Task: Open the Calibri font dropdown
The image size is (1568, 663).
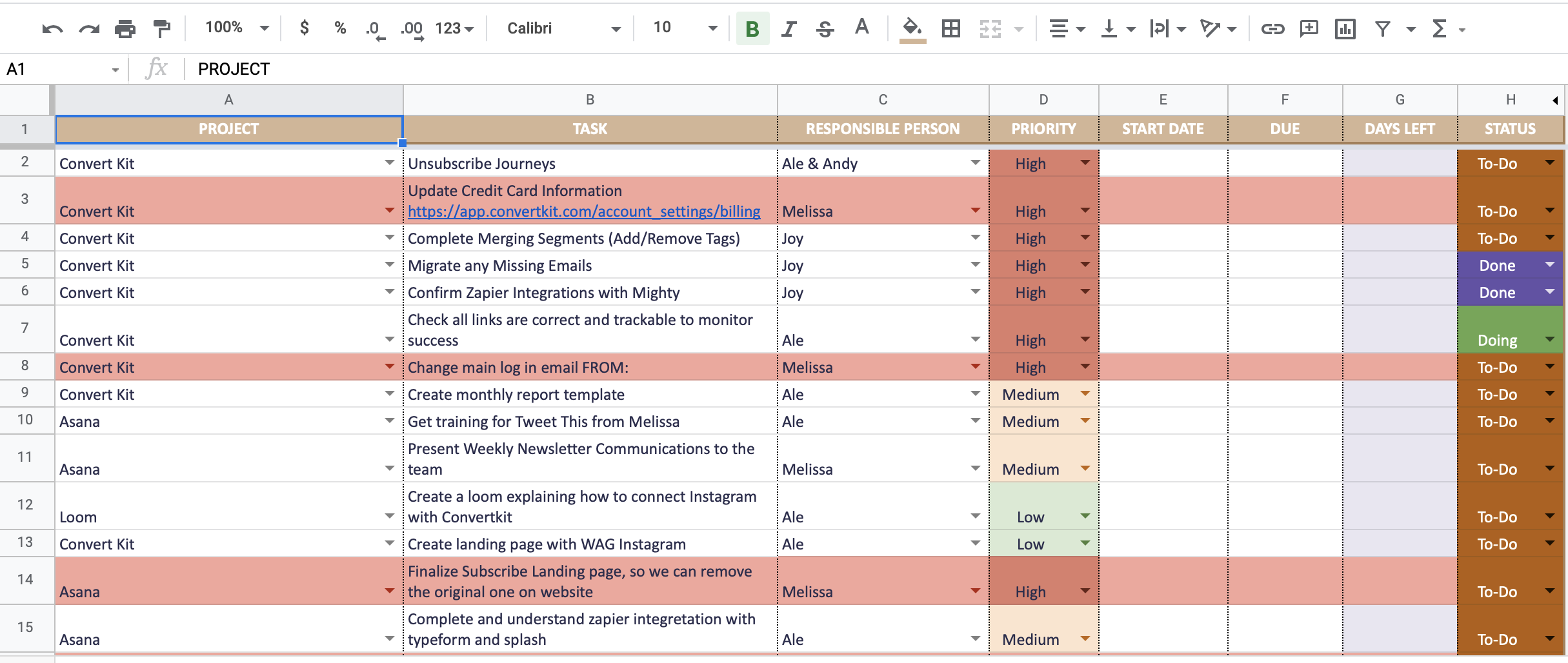Action: (x=563, y=28)
